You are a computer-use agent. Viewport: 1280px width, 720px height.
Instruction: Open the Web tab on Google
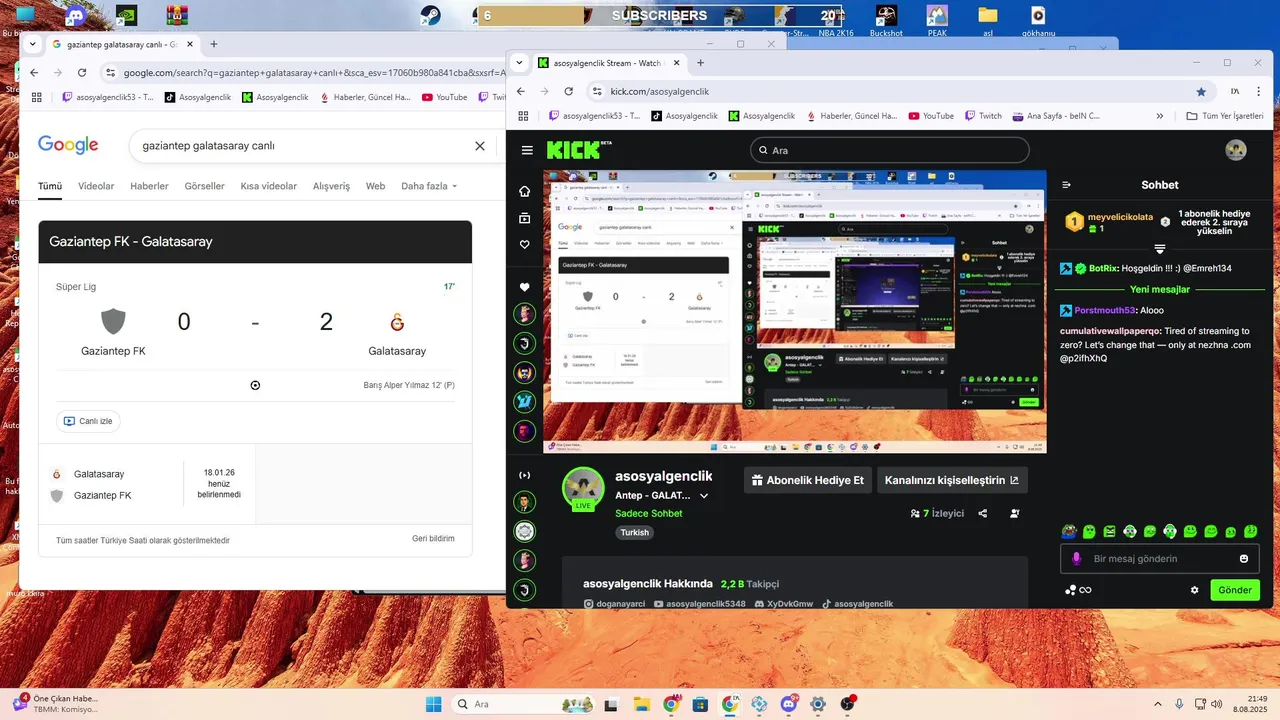pyautogui.click(x=375, y=186)
